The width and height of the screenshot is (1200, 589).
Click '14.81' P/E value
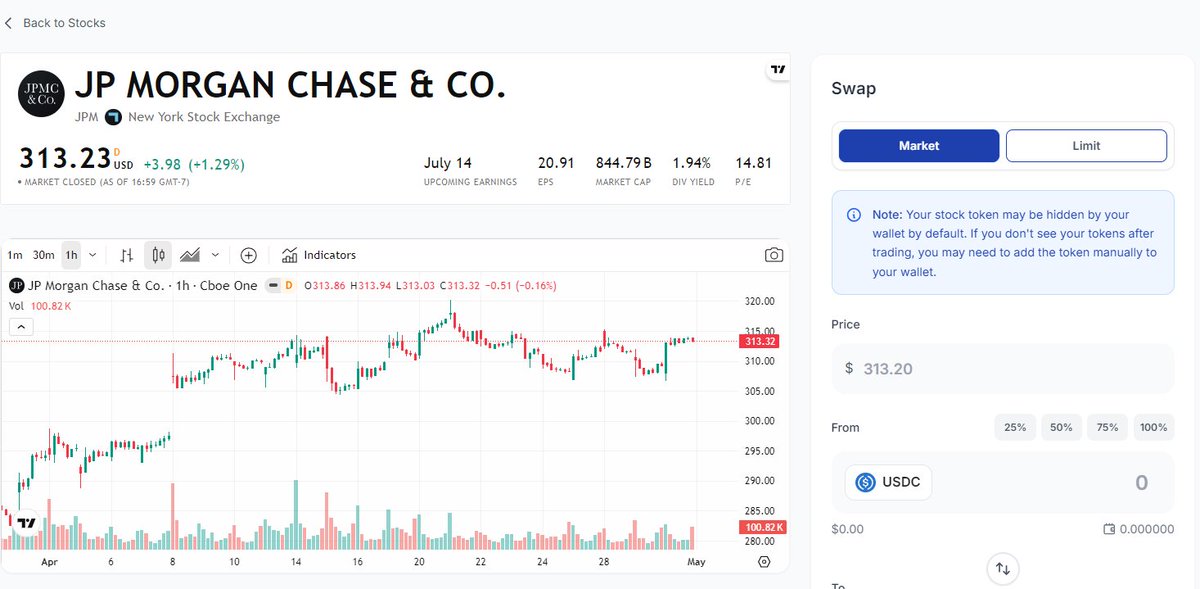tap(753, 163)
